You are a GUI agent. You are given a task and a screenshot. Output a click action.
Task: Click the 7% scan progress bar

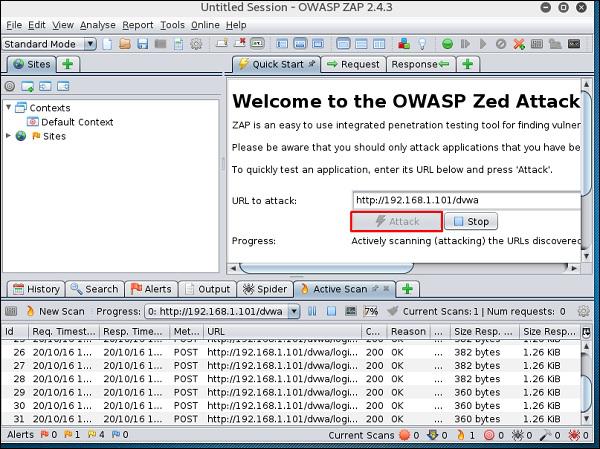(370, 311)
